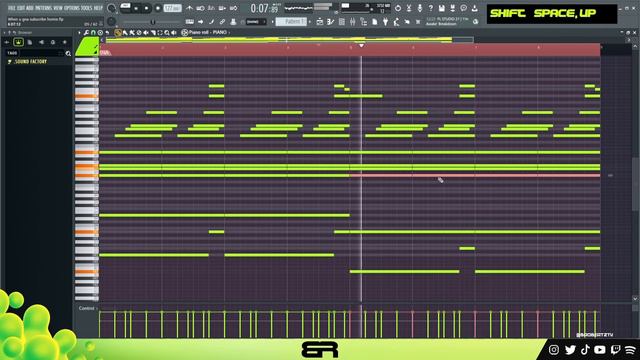640x360 pixels.
Task: Click the master volume knob
Action: 111,8
